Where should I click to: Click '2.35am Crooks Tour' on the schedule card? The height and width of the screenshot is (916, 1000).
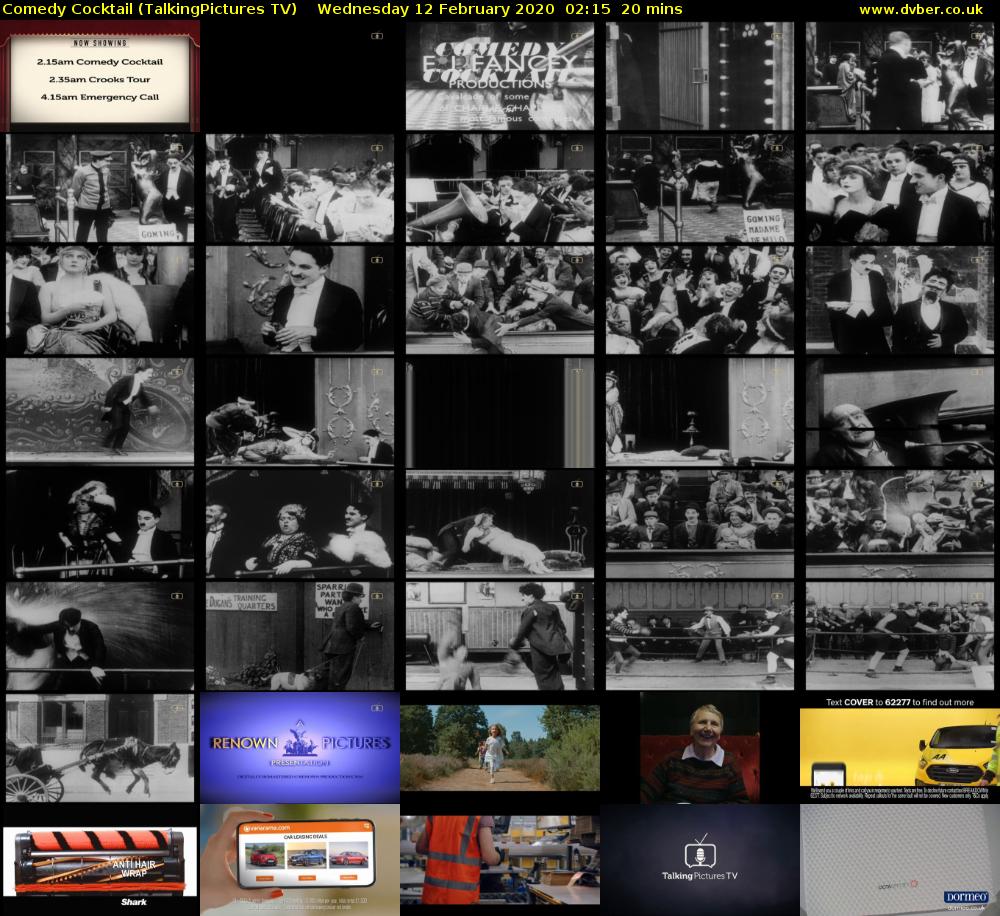[x=99, y=80]
